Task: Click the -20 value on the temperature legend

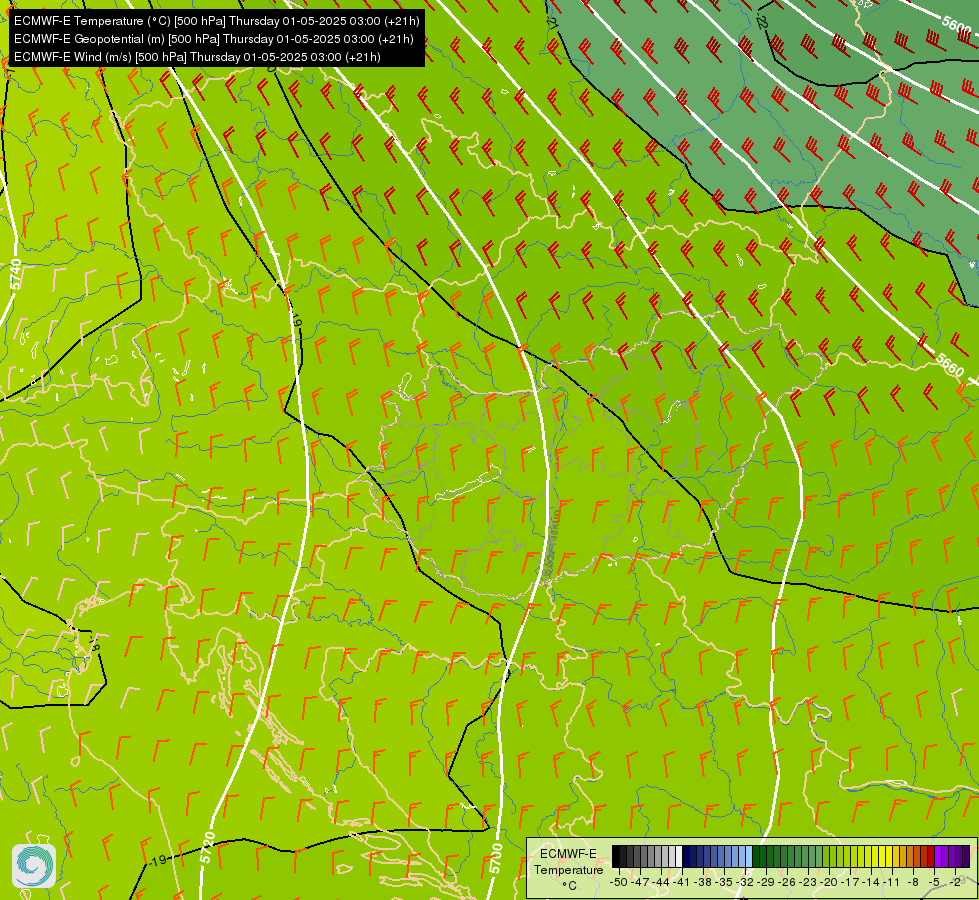Action: coord(829,882)
